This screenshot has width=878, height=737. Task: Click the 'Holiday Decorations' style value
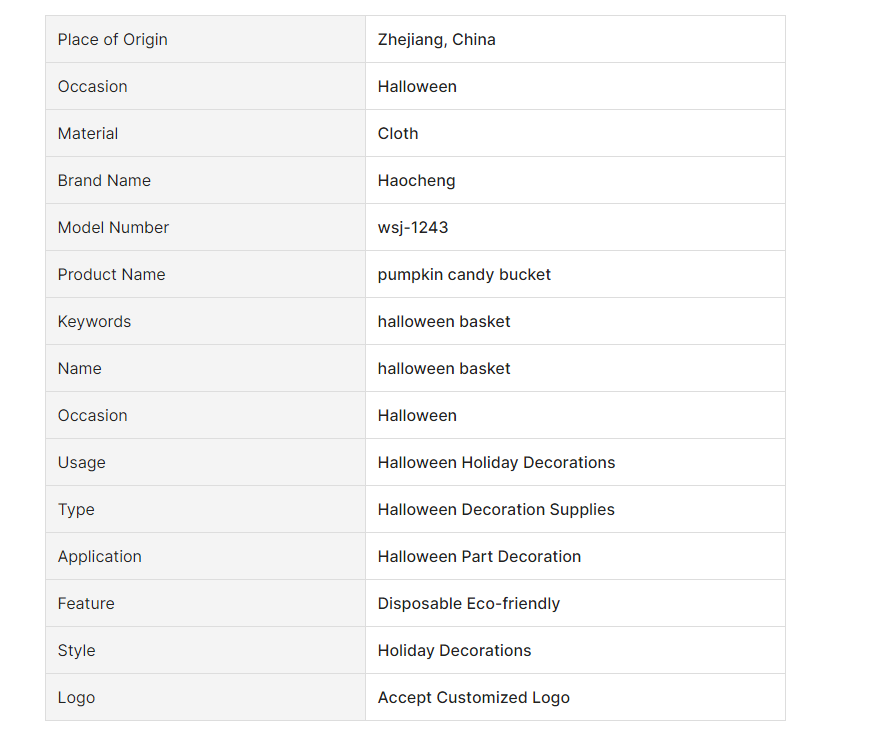pos(454,651)
